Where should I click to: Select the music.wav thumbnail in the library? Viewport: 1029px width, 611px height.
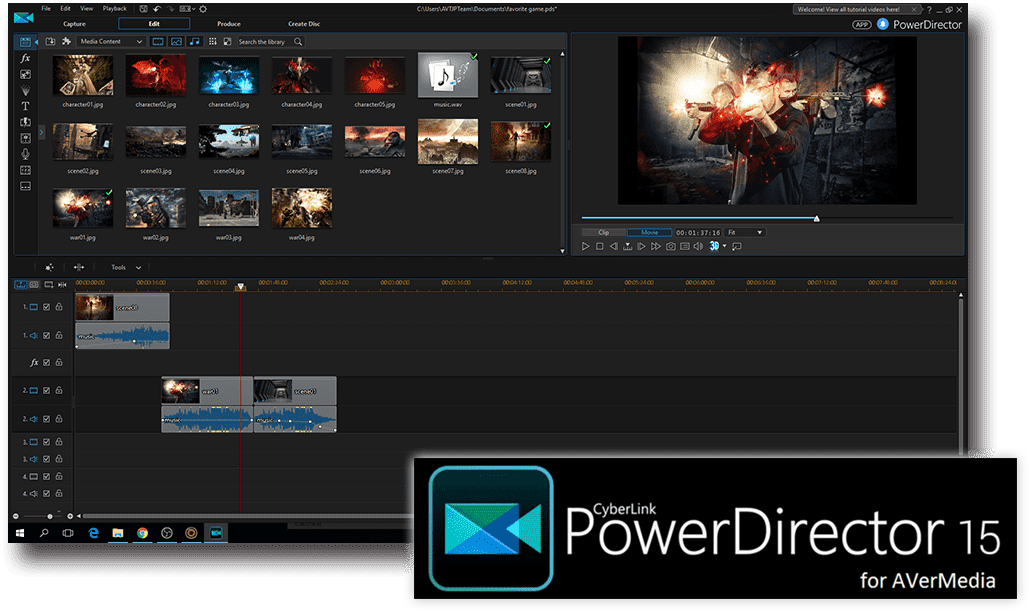coord(447,74)
